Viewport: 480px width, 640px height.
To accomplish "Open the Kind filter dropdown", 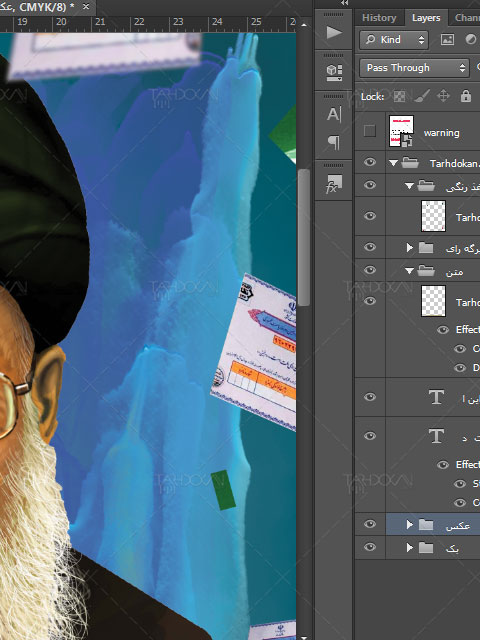I will pos(394,40).
